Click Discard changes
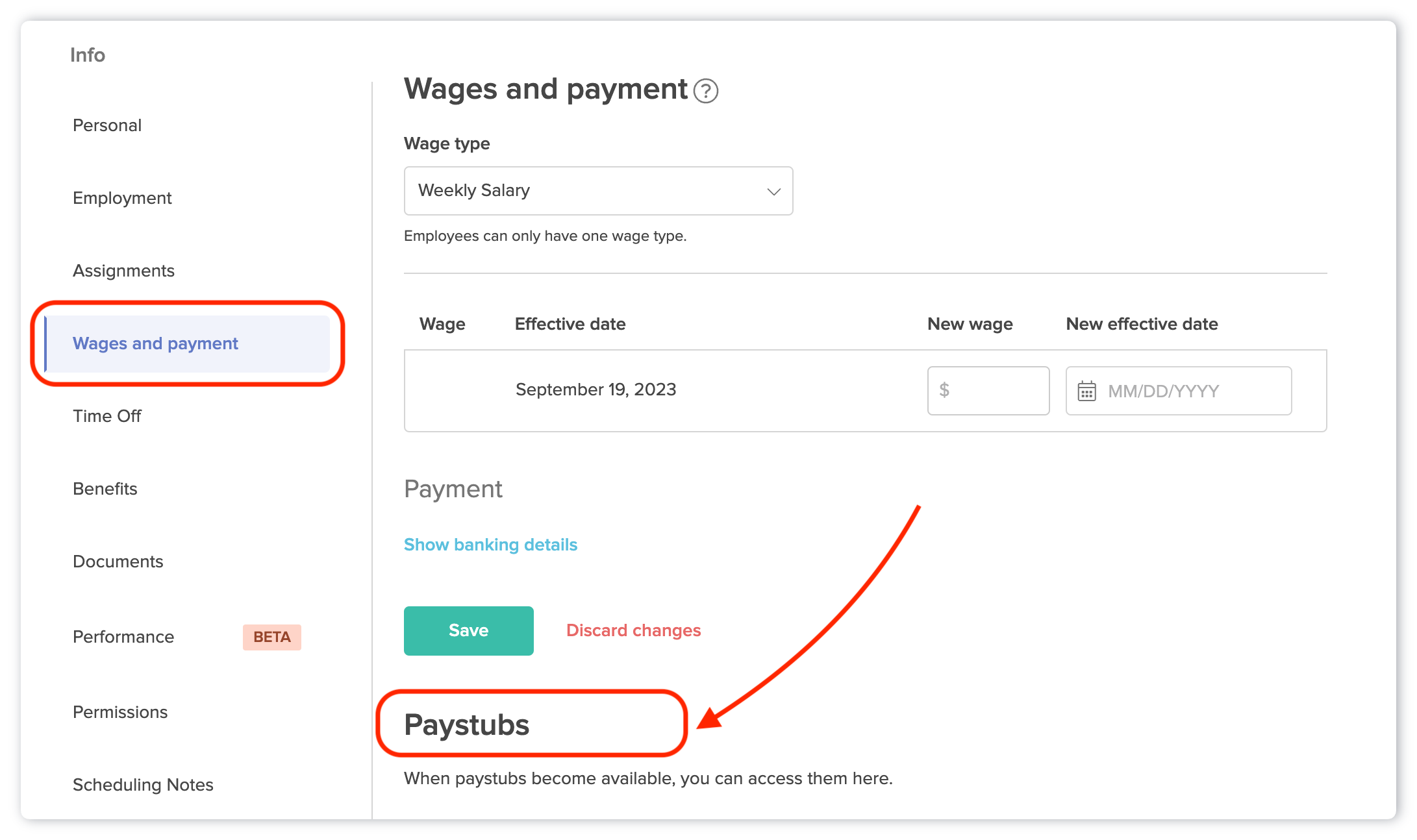 pos(633,630)
